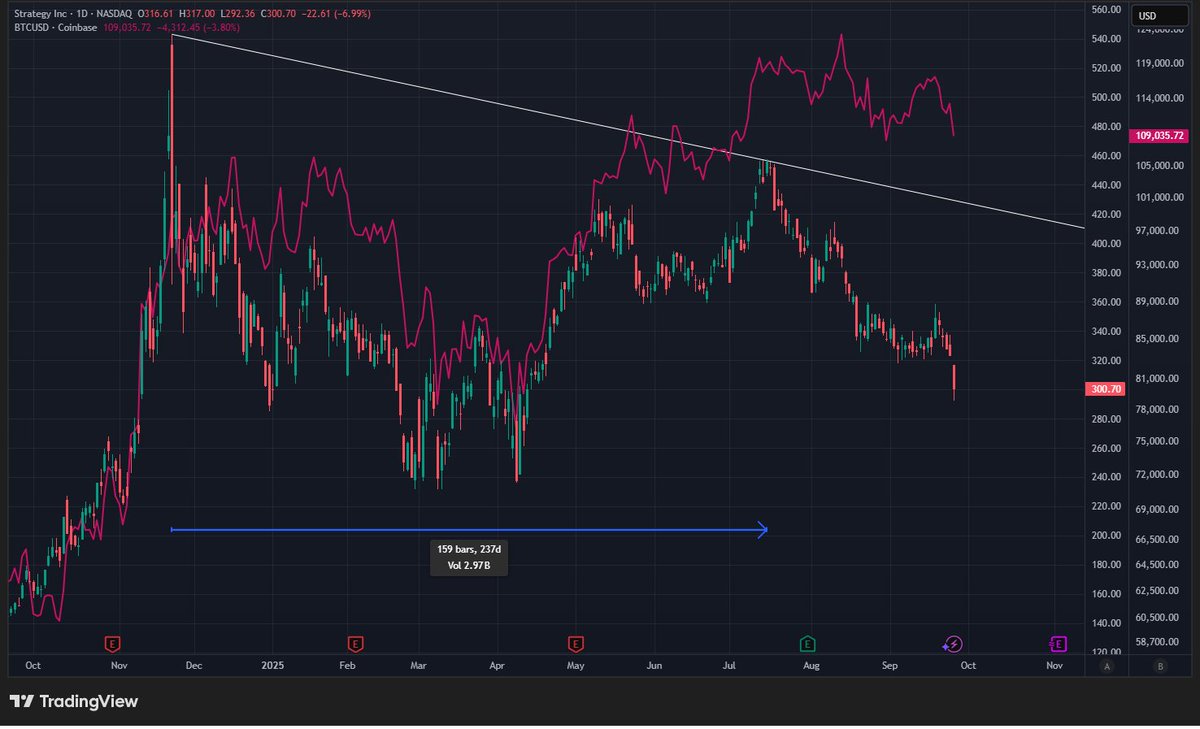Image resolution: width=1200 pixels, height=729 pixels.
Task: Toggle the auto scale 'A' button
Action: pos(1105,665)
